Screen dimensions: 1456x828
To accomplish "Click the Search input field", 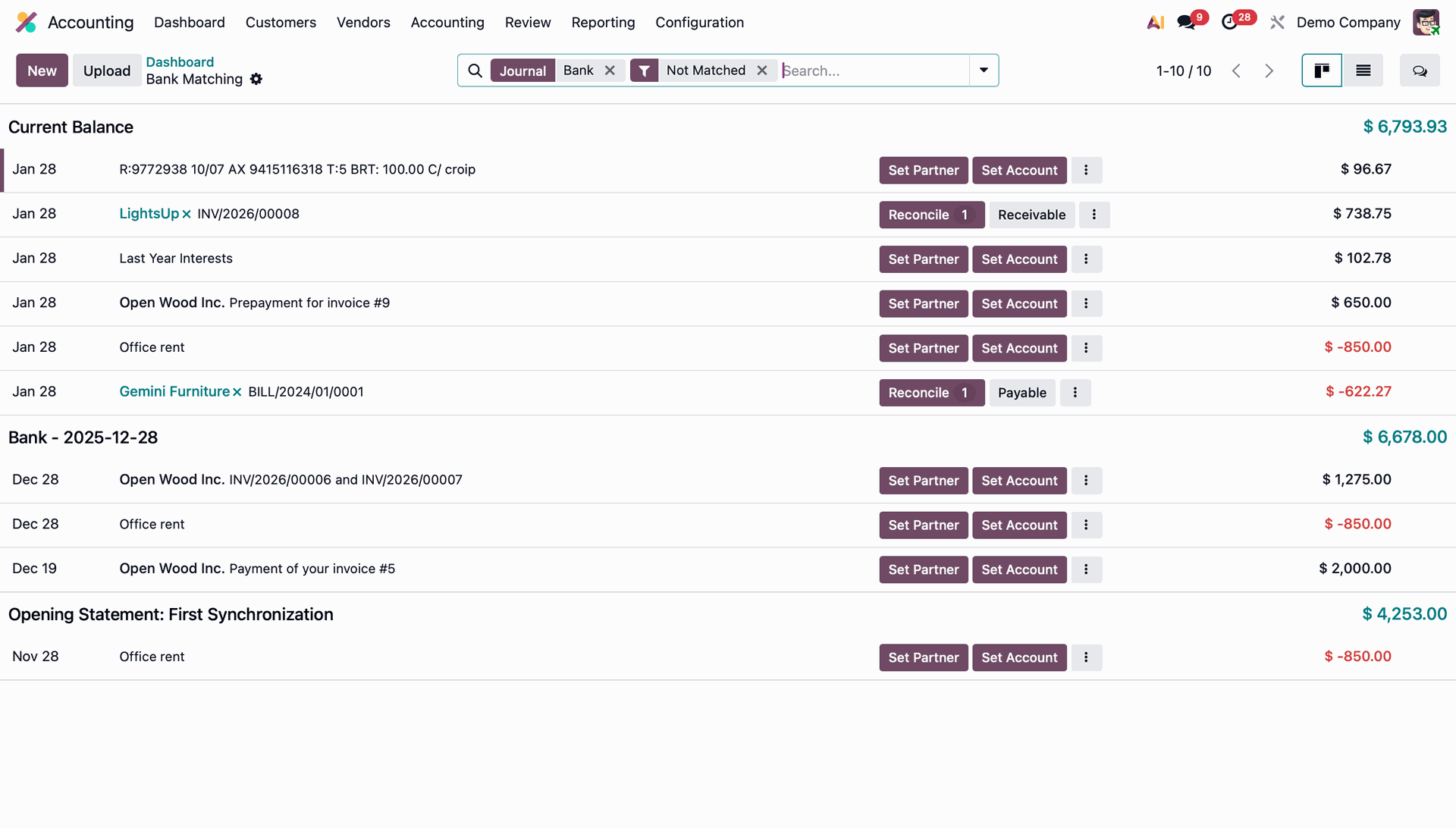I will click(x=872, y=71).
